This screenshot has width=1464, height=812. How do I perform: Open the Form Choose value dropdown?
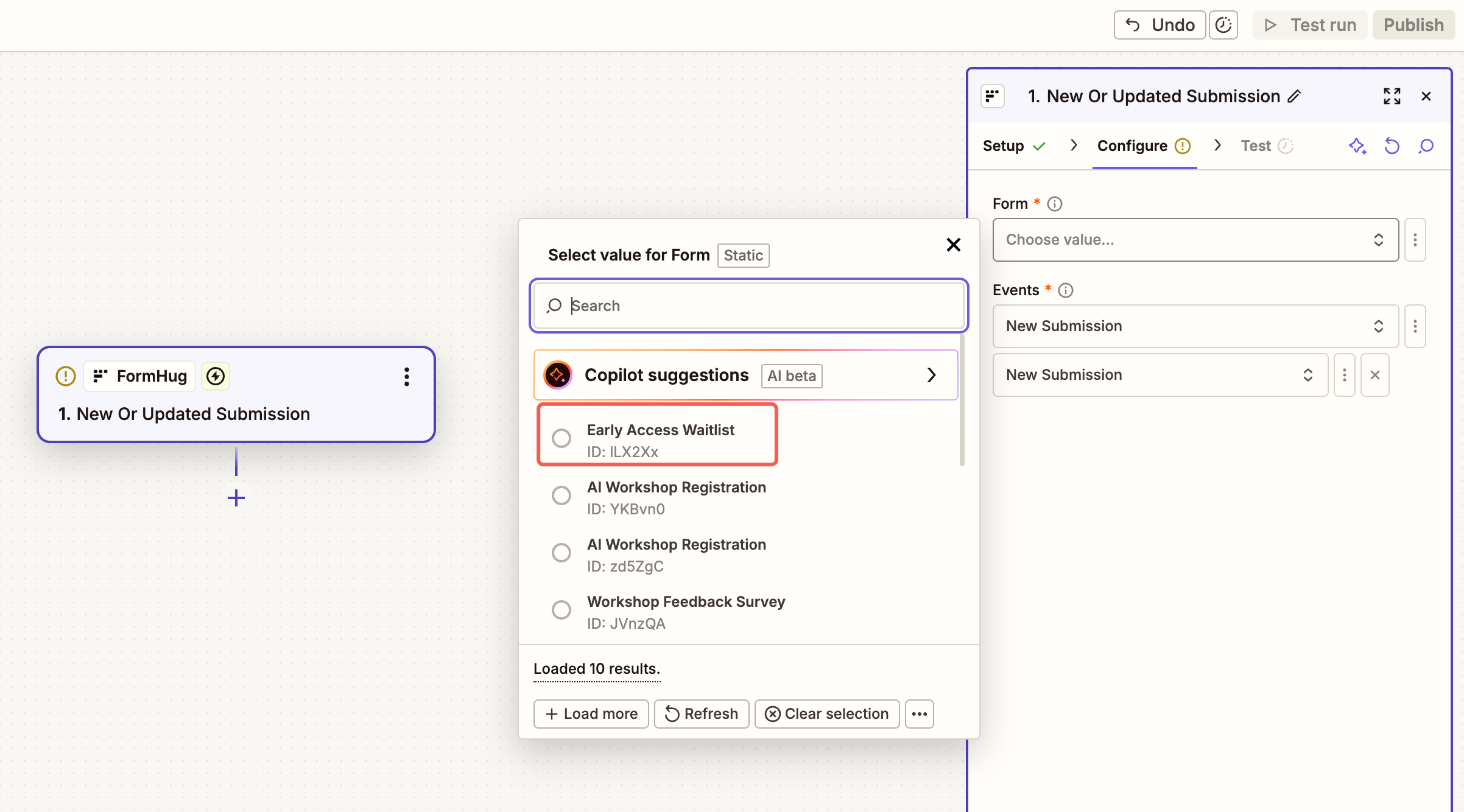point(1195,240)
